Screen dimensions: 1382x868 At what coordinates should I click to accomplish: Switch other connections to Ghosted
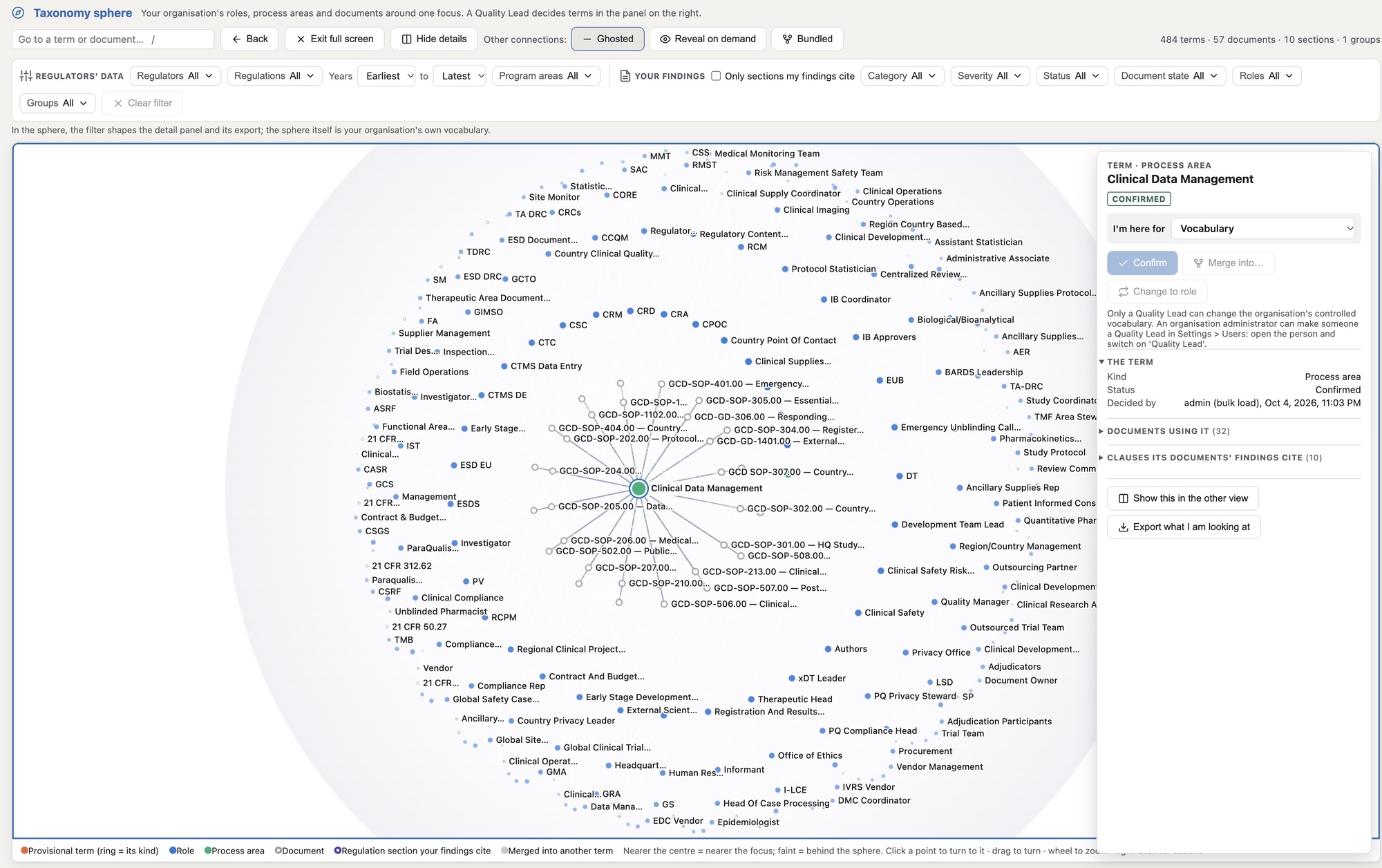tap(607, 39)
